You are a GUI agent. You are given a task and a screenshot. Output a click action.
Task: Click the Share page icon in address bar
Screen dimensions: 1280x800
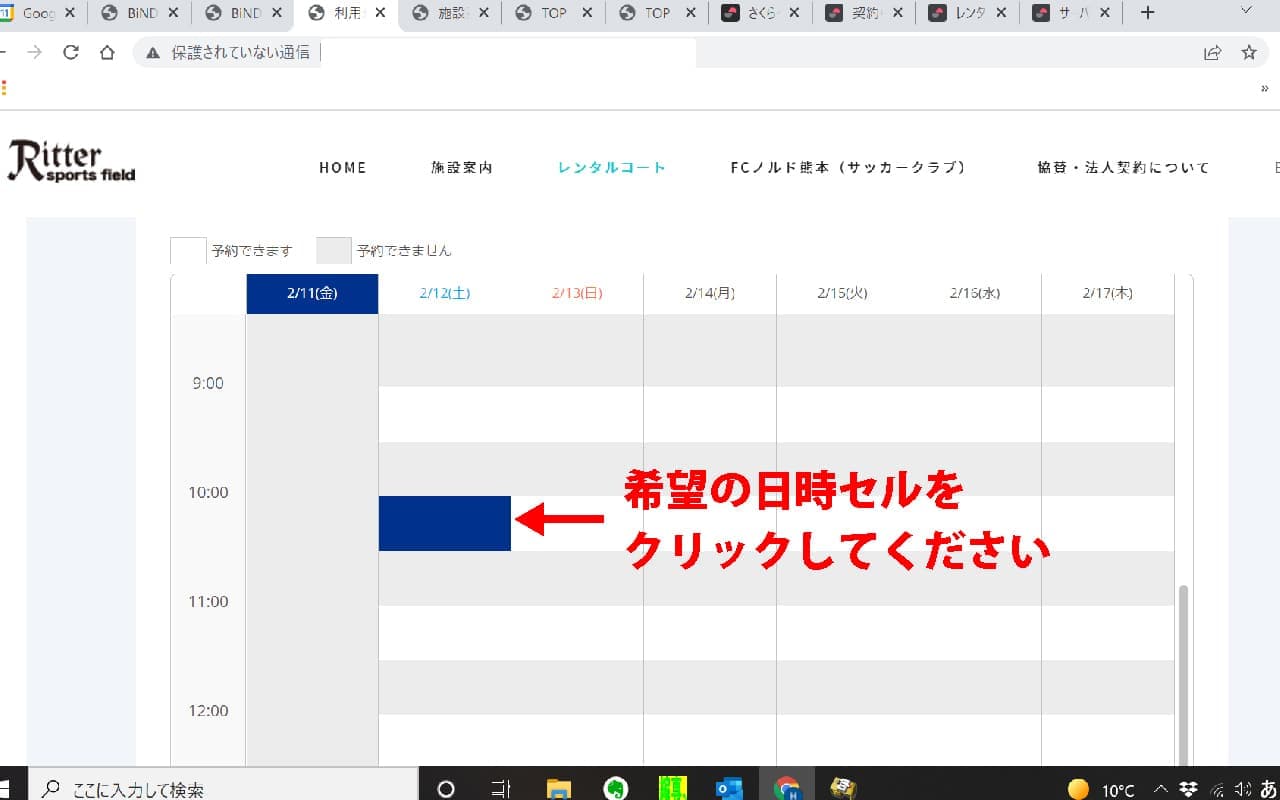tap(1212, 53)
